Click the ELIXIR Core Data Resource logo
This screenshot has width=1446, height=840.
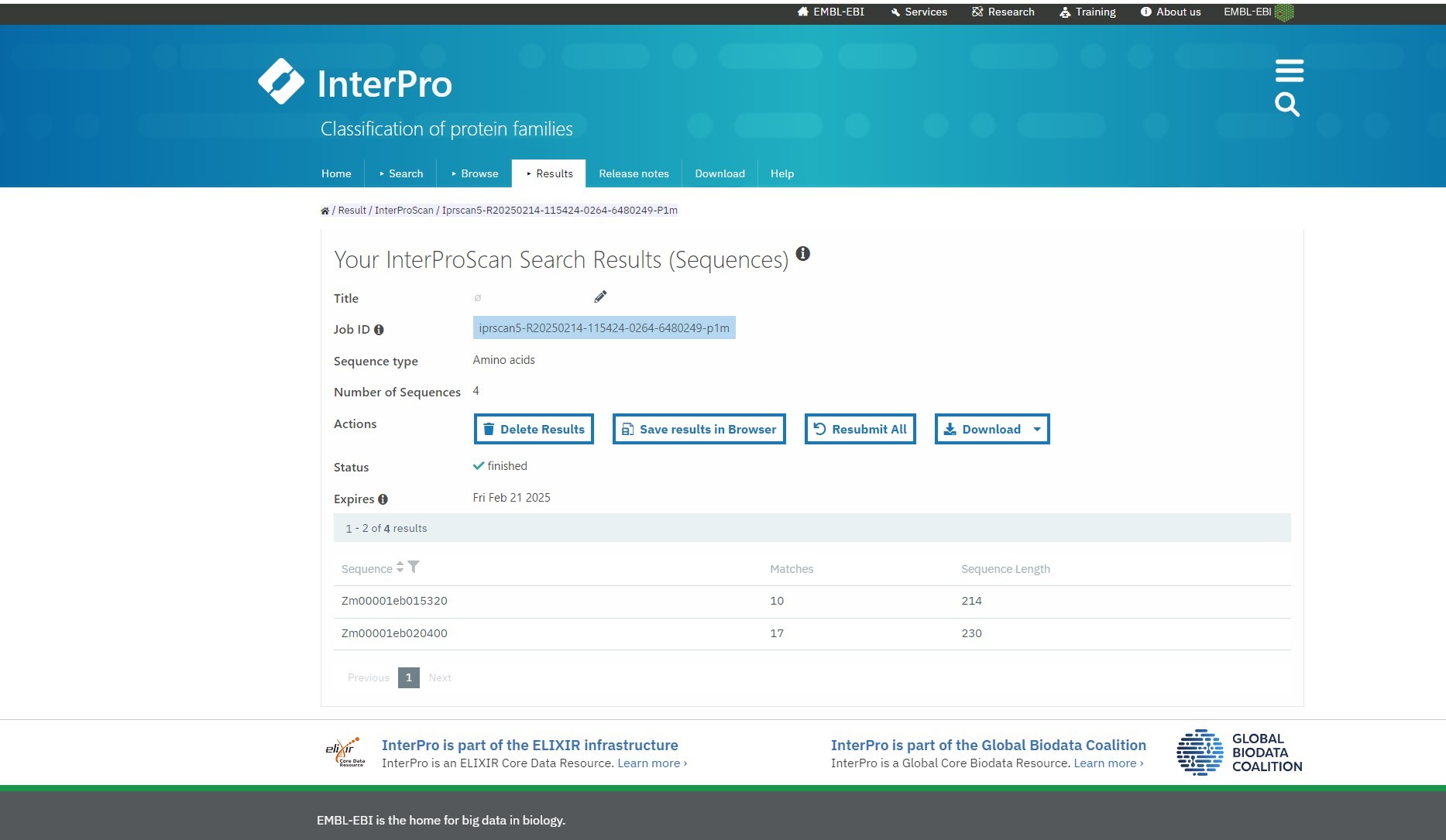(345, 753)
